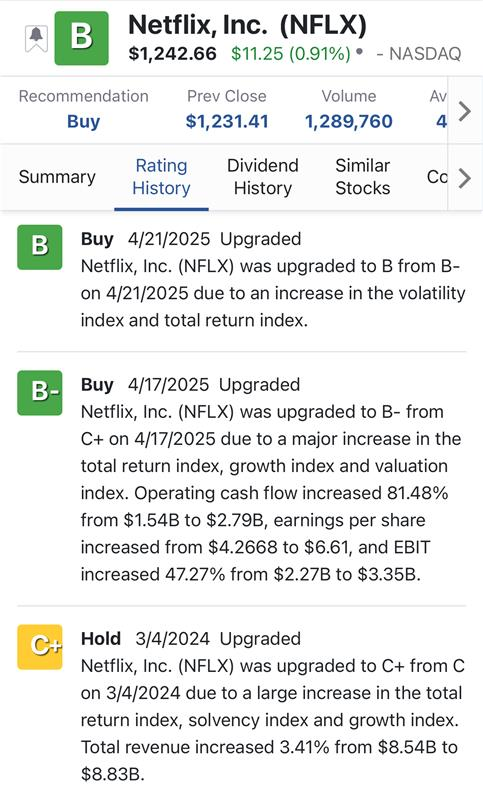Switch to the Dividend History tab
483x800 pixels.
point(263,177)
